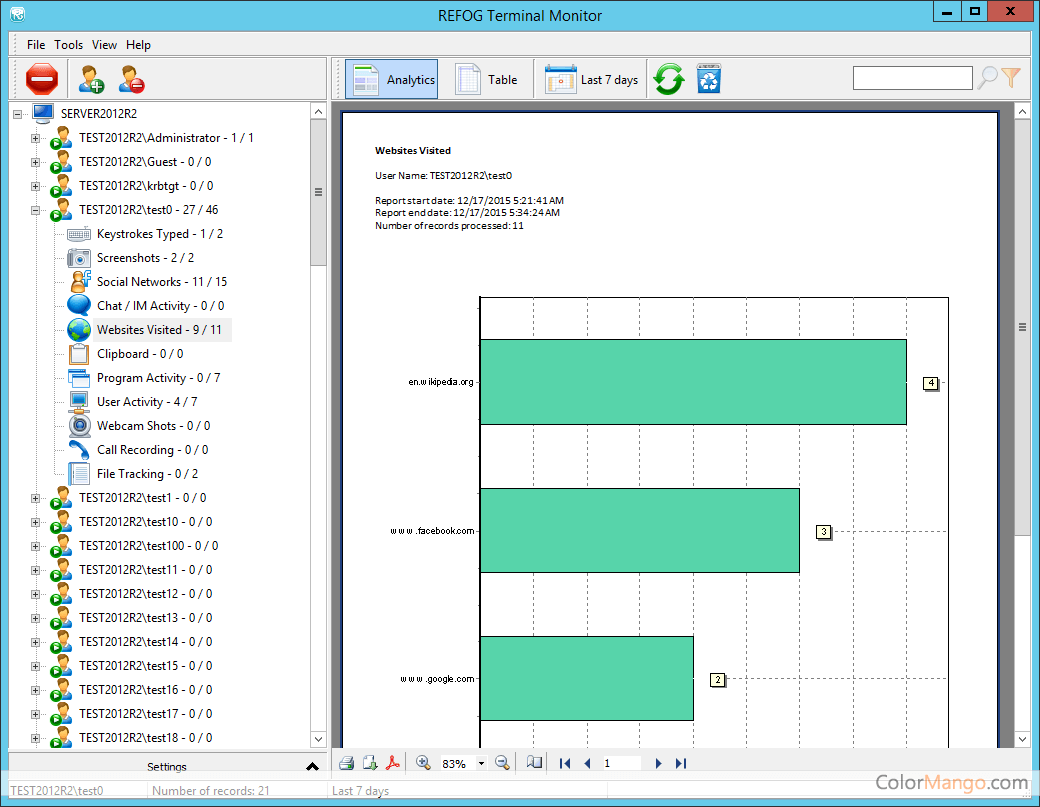This screenshot has height=807, width=1040.
Task: Switch to Table view
Action: point(487,79)
